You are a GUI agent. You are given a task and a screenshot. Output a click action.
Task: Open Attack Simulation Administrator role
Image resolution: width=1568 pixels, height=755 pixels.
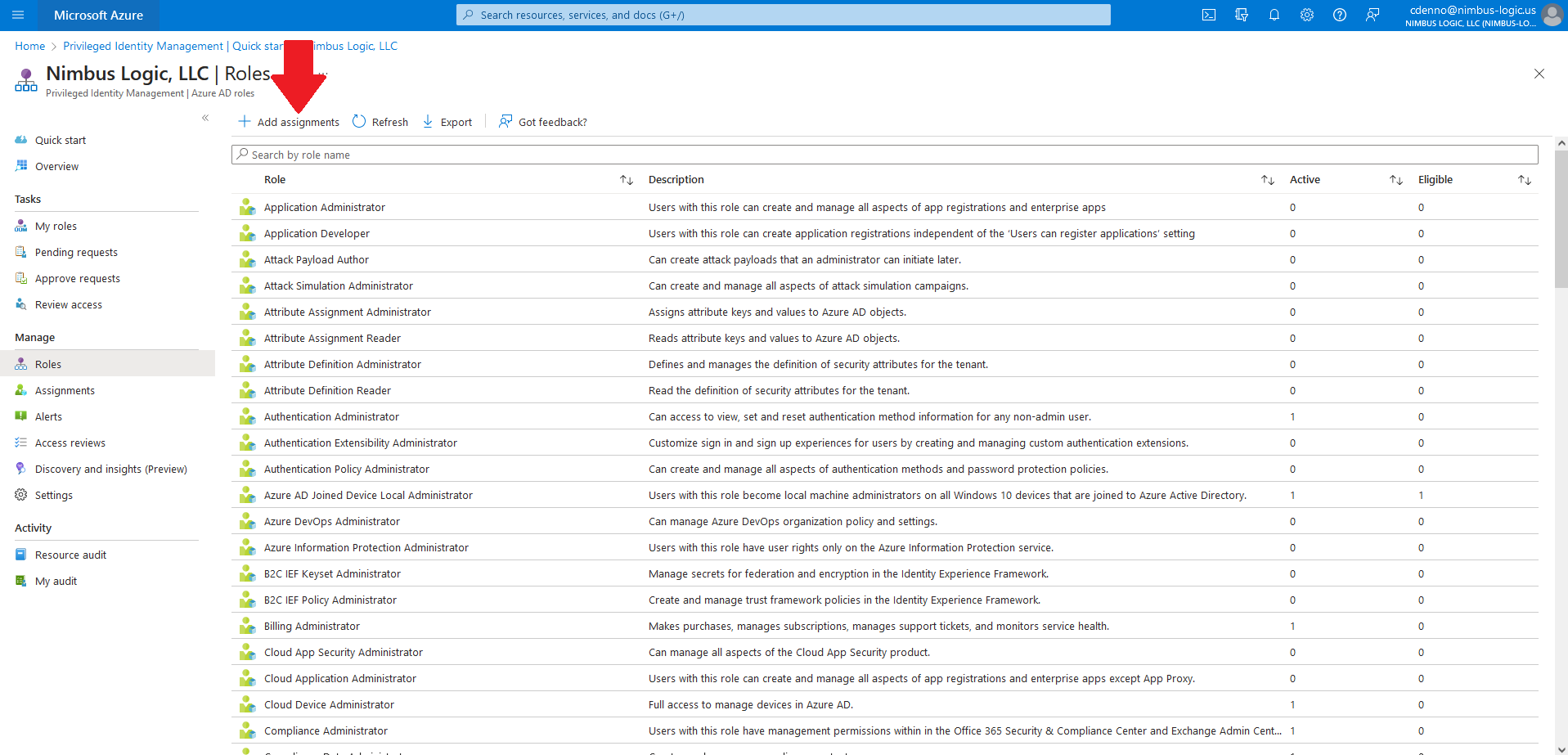tap(338, 286)
